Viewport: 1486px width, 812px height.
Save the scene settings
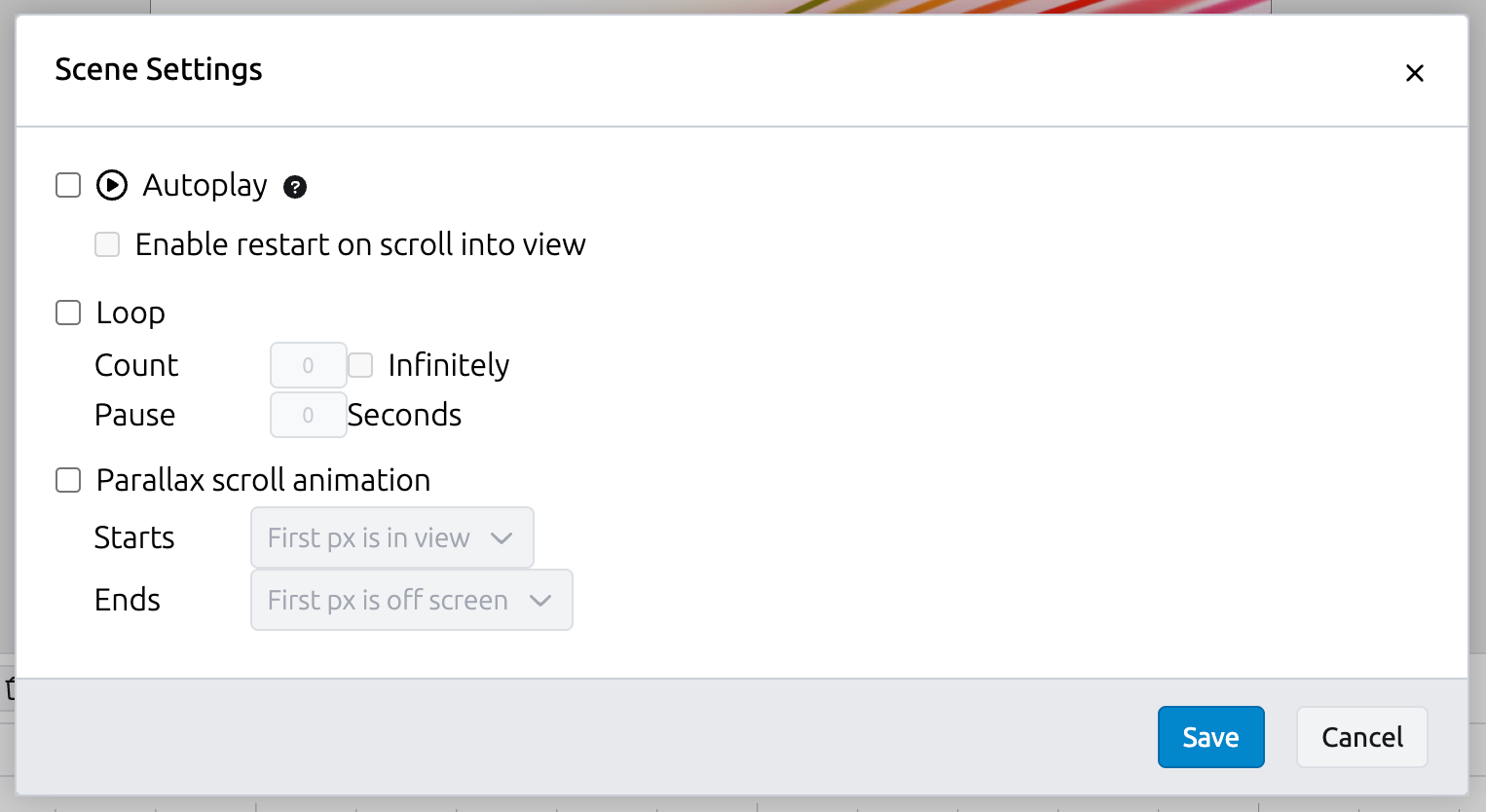(x=1210, y=737)
